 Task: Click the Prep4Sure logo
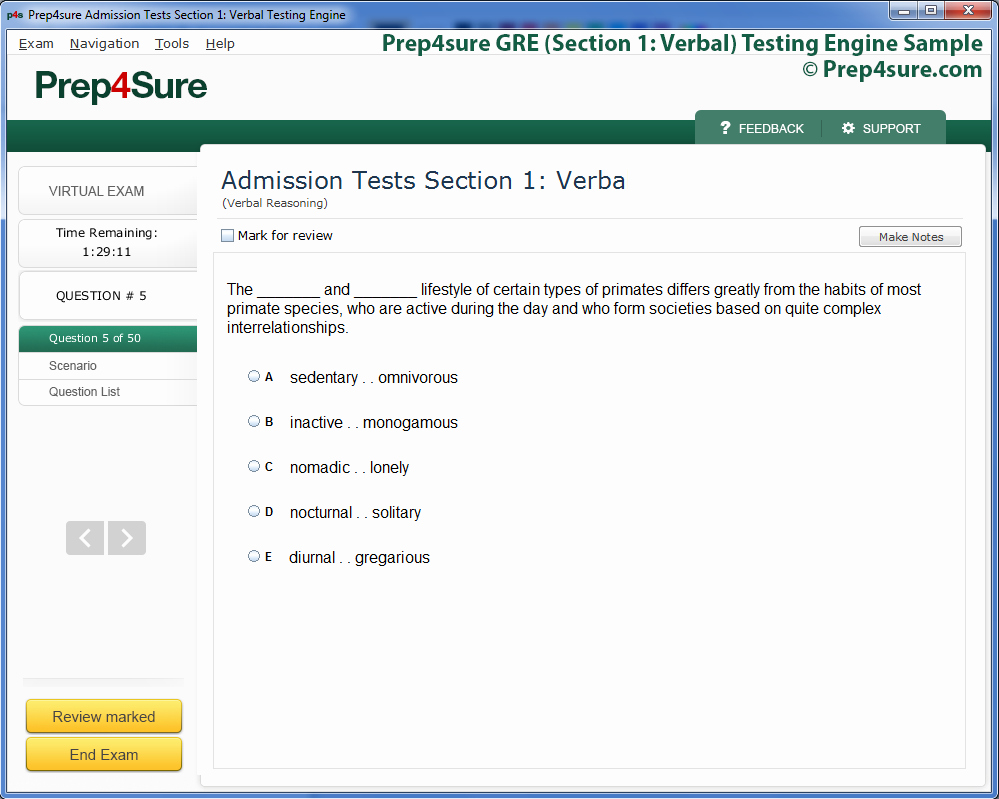121,86
